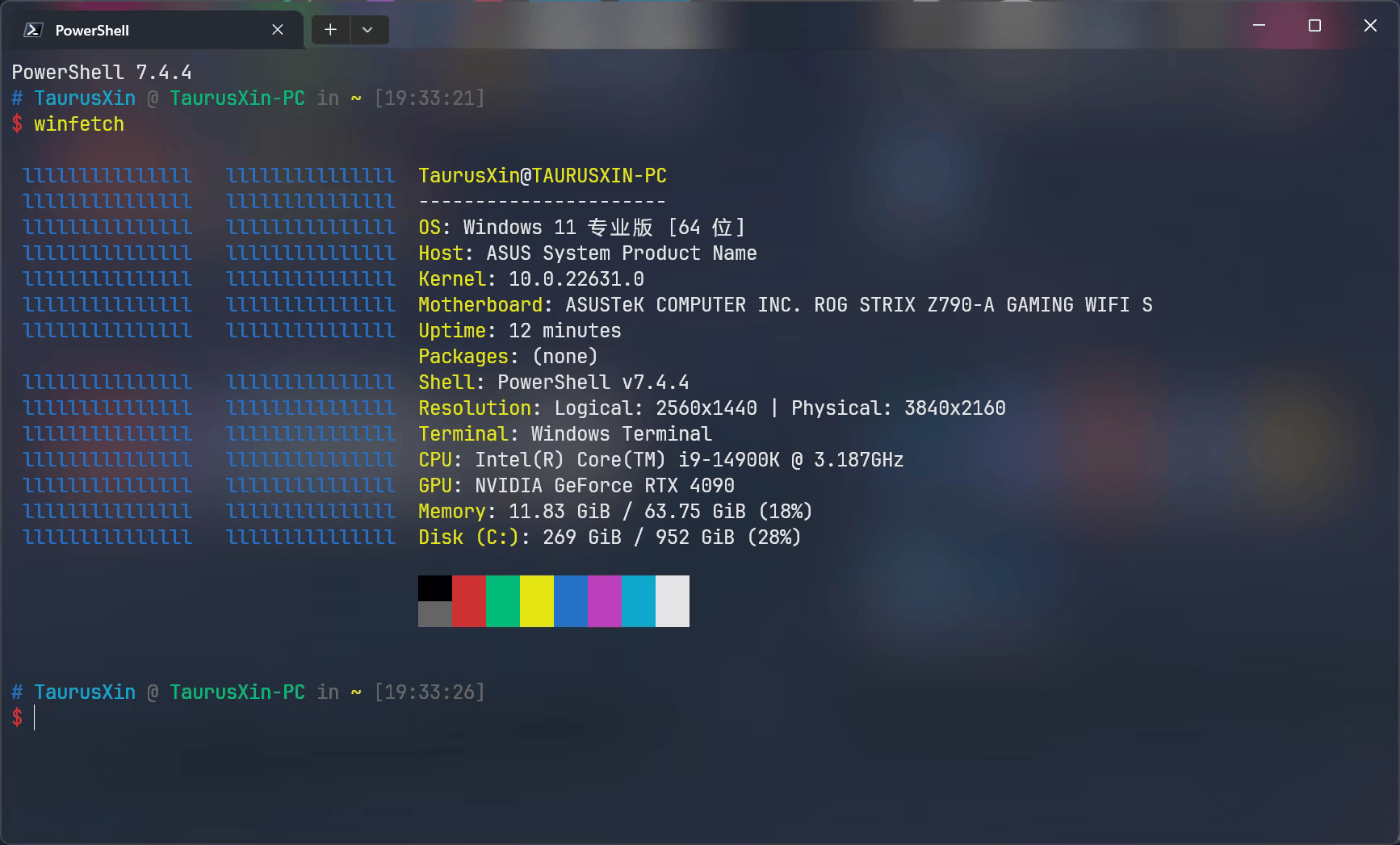Click the blue color block
The image size is (1400, 845).
click(571, 601)
